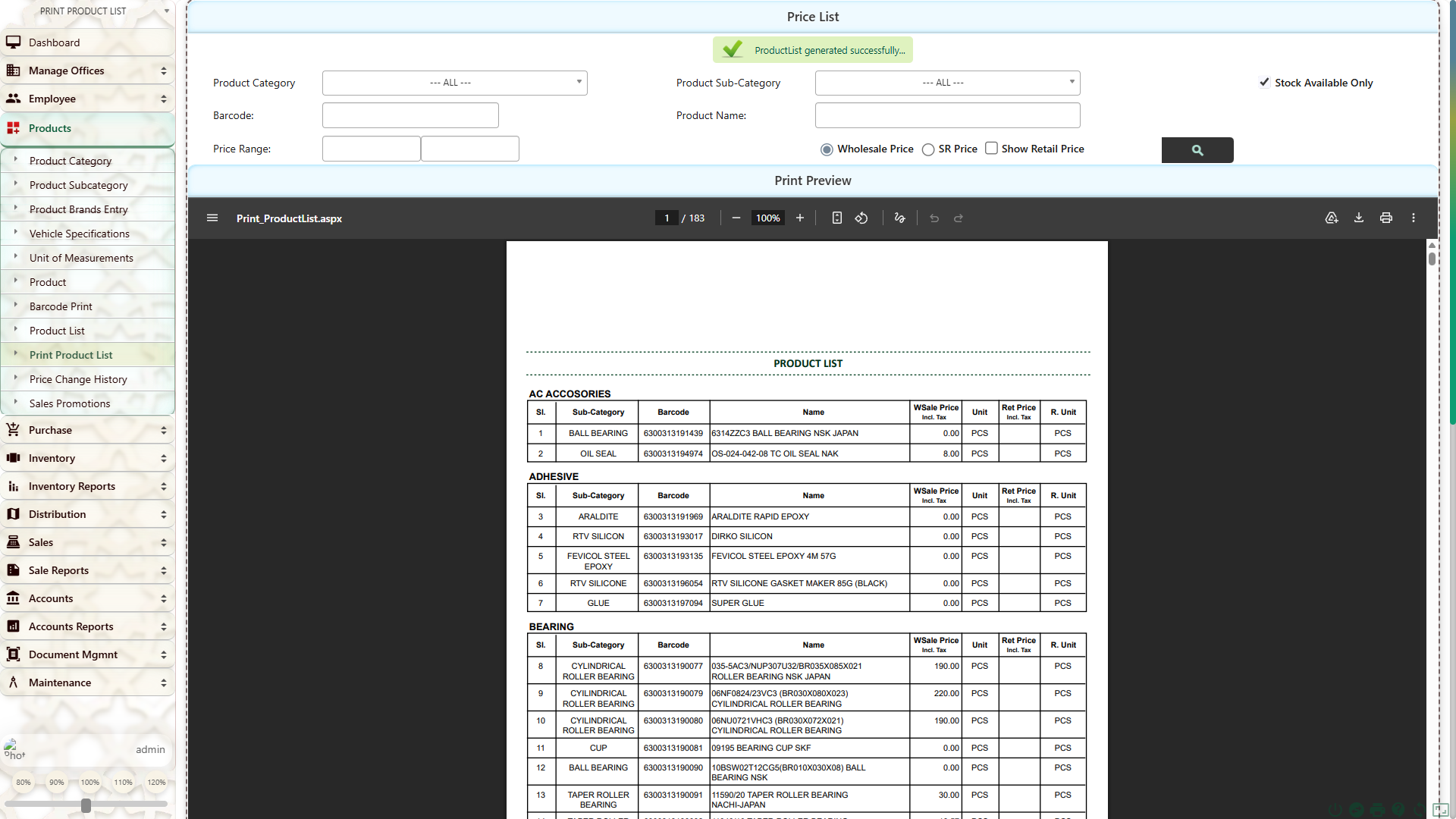Zoom in the PDF preview
The height and width of the screenshot is (819, 1456).
[x=799, y=218]
